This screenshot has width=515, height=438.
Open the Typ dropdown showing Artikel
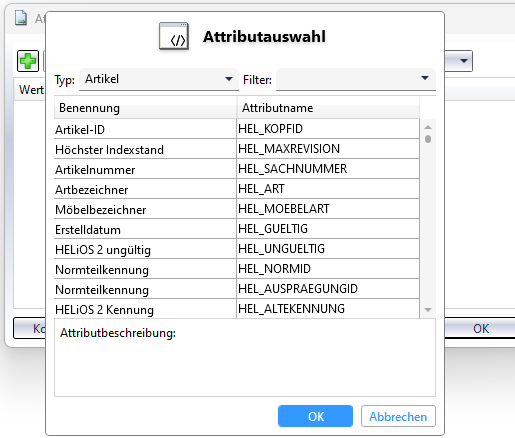click(159, 79)
